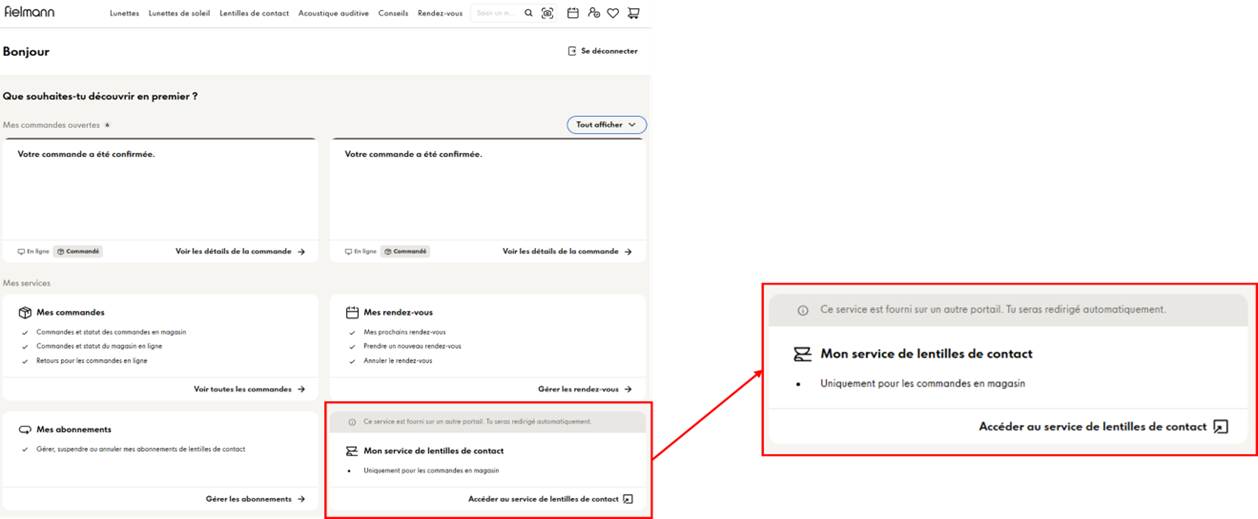Open the Lunettes de soleil menu
The height and width of the screenshot is (519, 1258).
[x=179, y=14]
